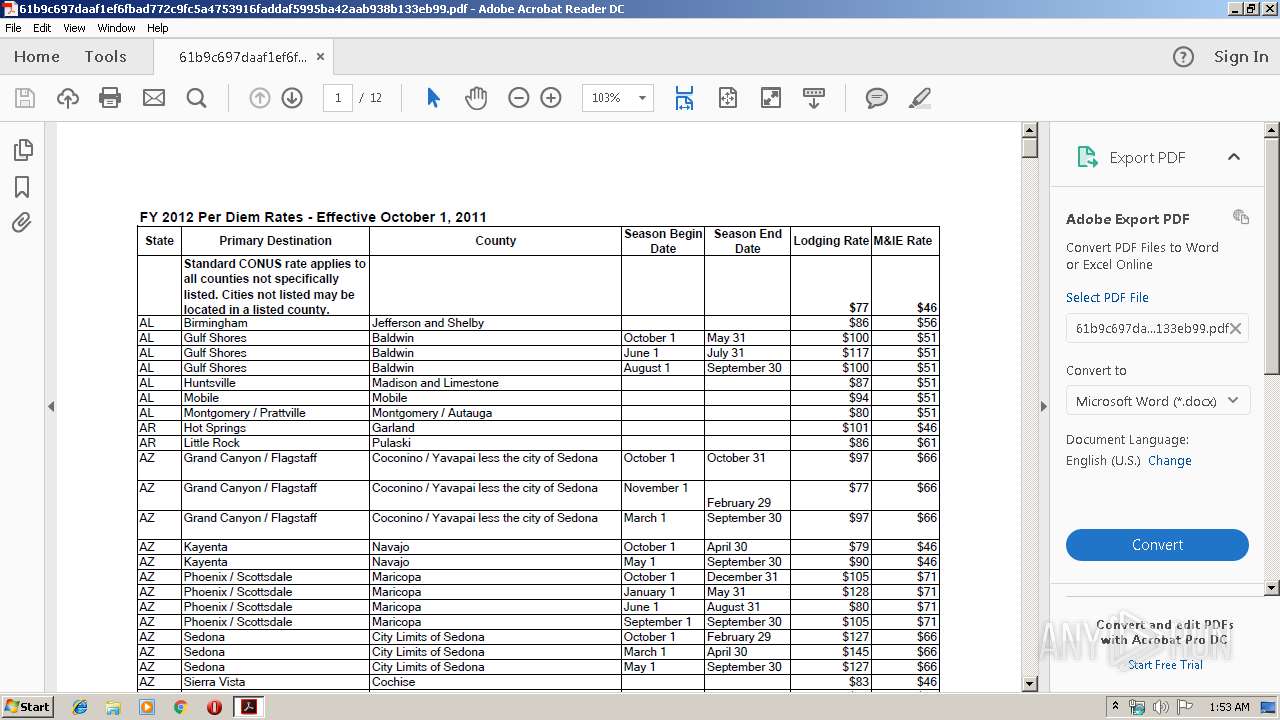Viewport: 1280px width, 720px height.
Task: Launch Internet Explorer from taskbar
Action: 80,707
